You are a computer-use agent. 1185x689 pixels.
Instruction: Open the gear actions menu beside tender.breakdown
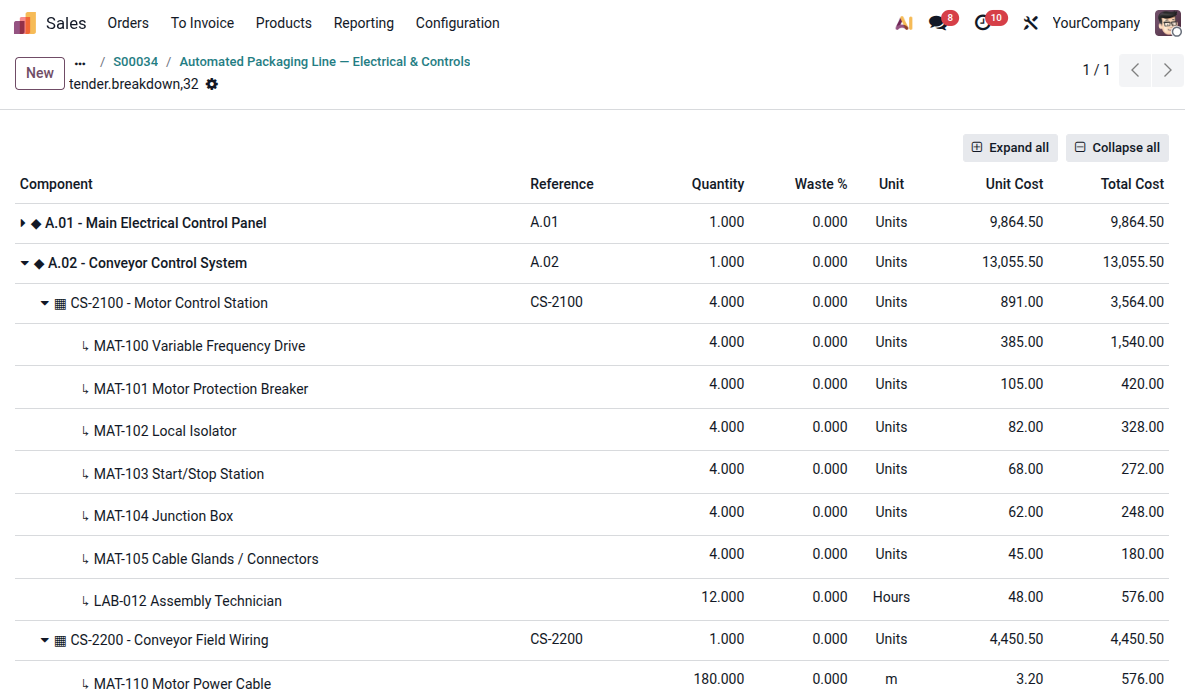coord(212,84)
